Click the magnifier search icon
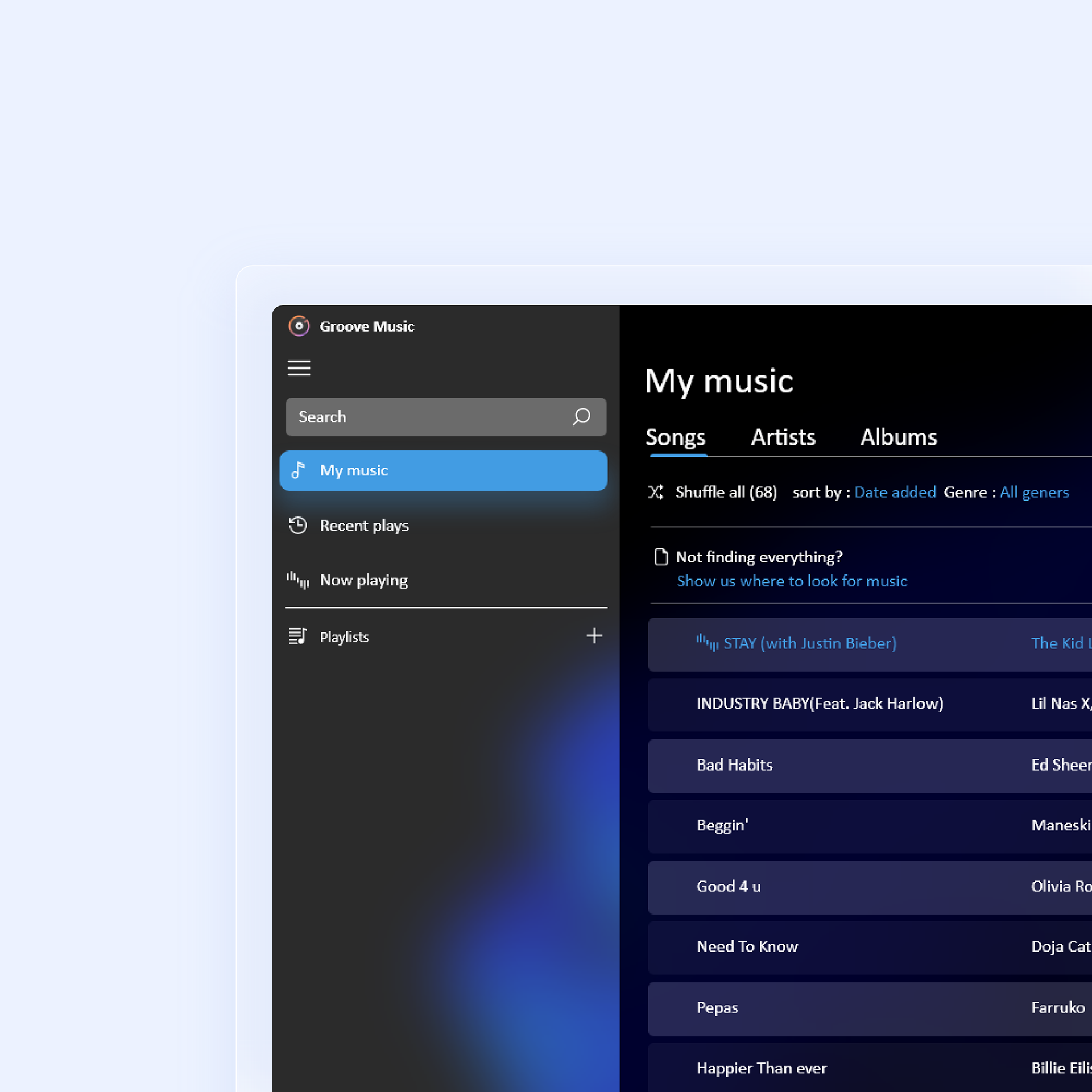1092x1092 pixels. pos(581,417)
